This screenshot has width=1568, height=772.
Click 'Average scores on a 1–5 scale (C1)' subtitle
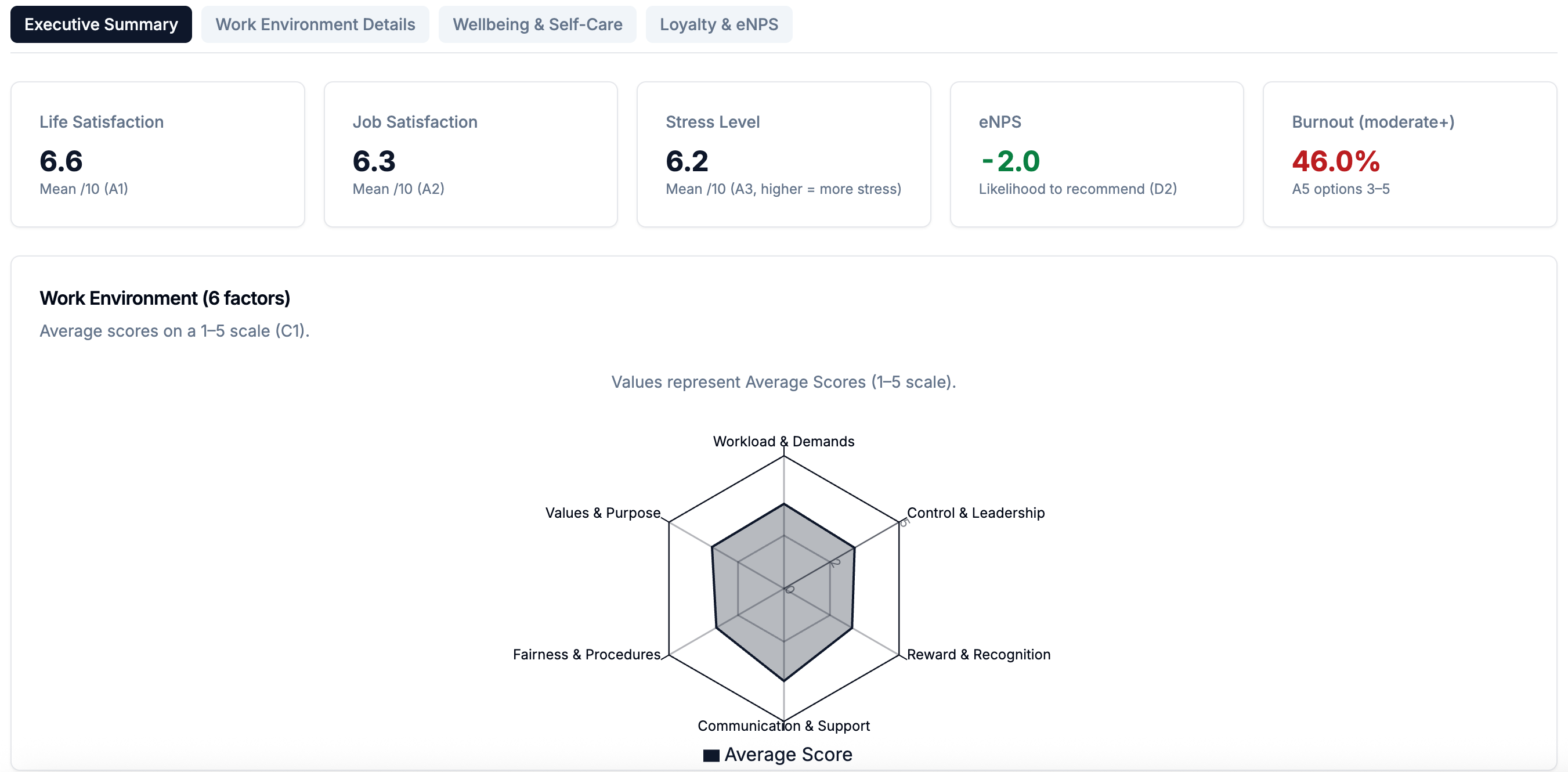[175, 331]
